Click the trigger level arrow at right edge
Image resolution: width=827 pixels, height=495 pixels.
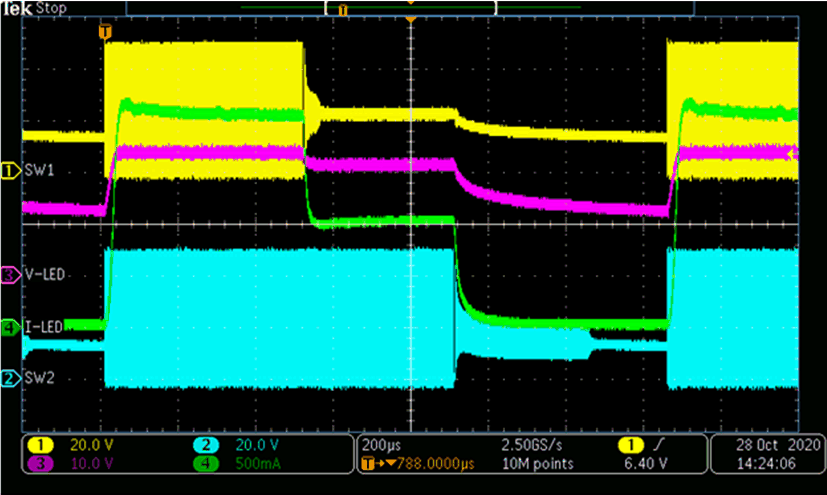tap(792, 154)
